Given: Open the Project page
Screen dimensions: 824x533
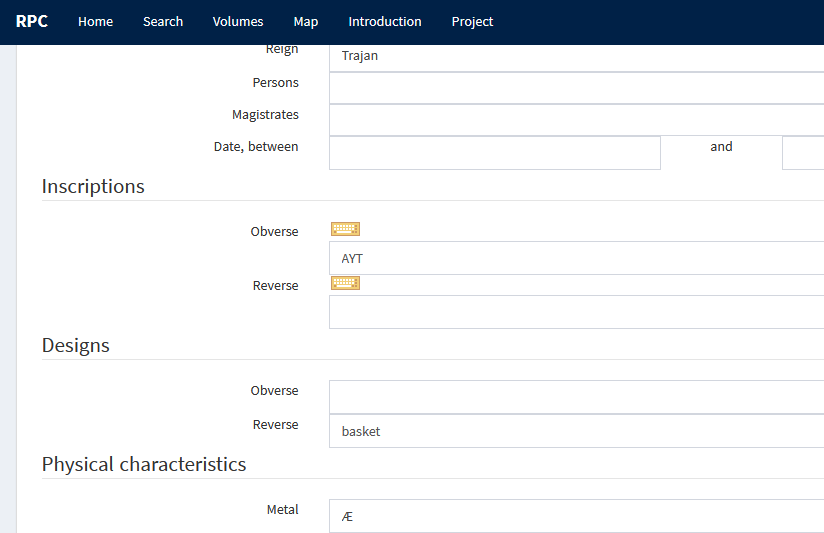Looking at the screenshot, I should coord(472,22).
